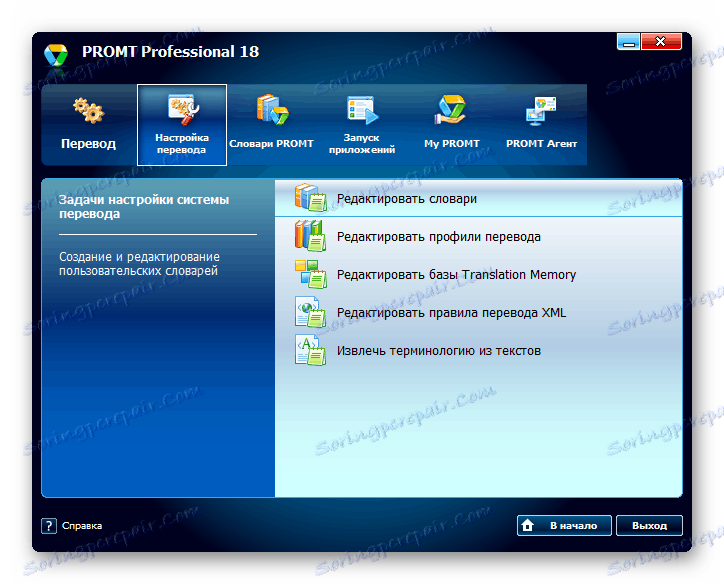
Task: Select Редактировать правила перевода XML
Action: click(478, 313)
